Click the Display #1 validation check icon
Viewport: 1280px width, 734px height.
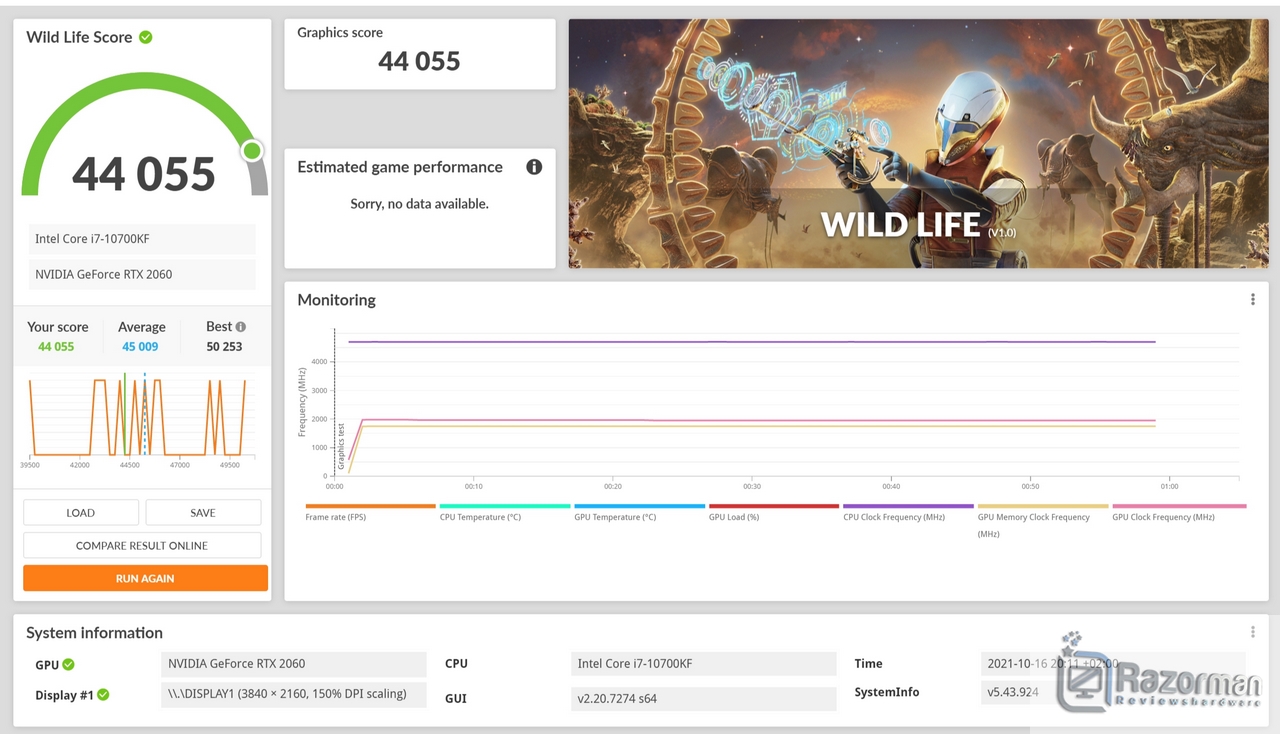pos(103,694)
